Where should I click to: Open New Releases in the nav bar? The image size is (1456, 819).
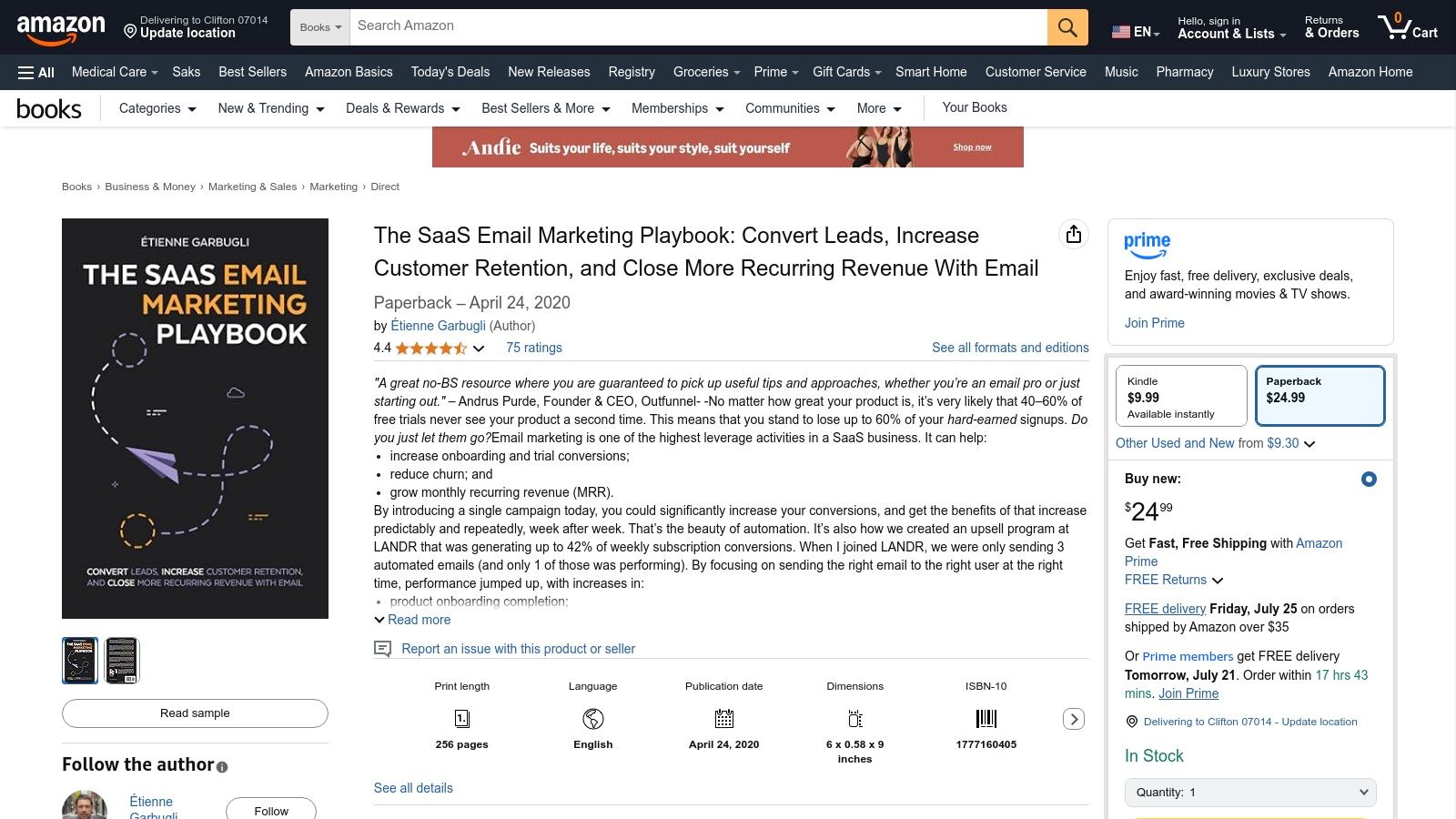pyautogui.click(x=549, y=72)
